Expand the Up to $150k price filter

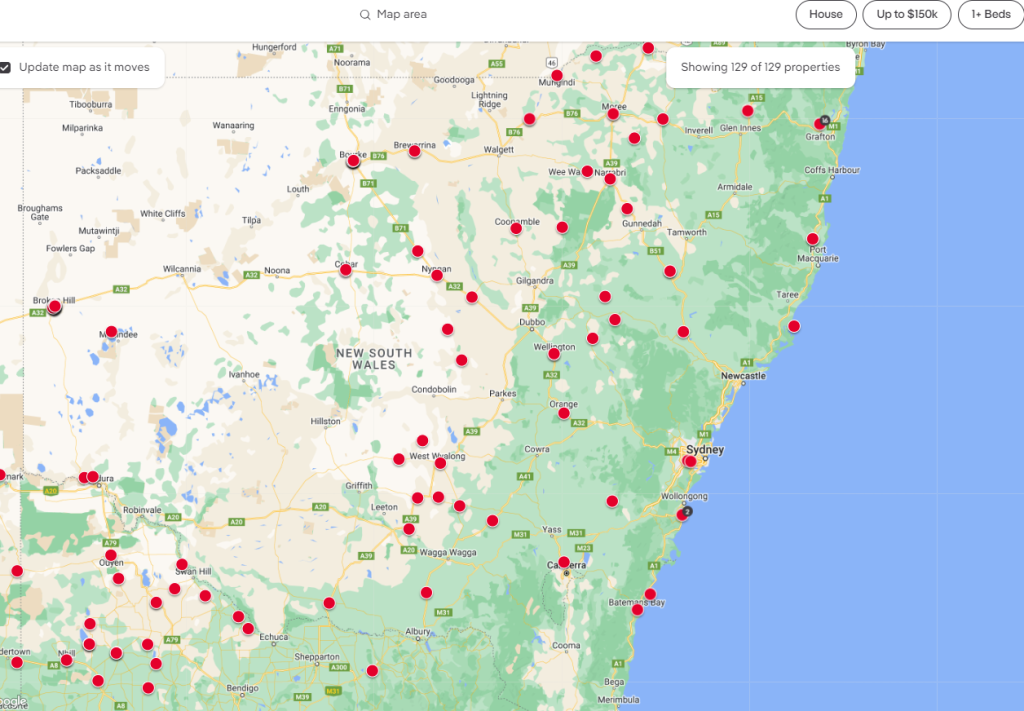(x=906, y=15)
